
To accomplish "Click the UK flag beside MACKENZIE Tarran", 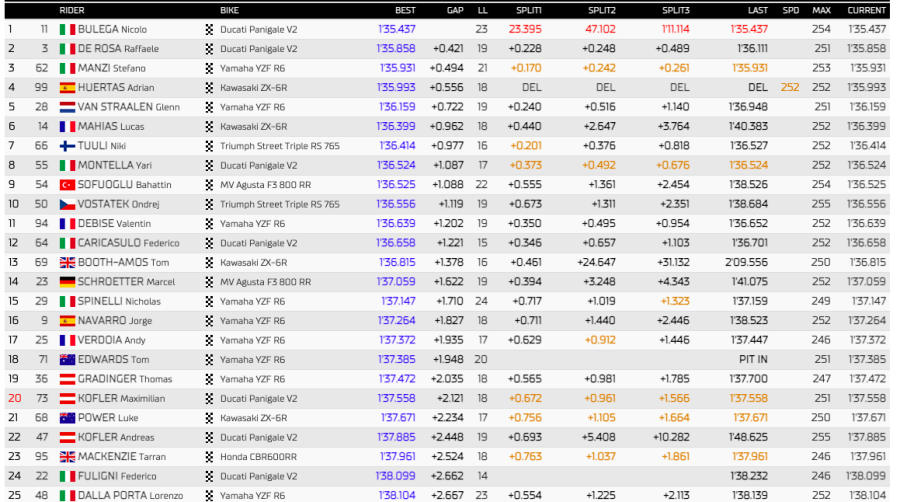I will click(x=67, y=457).
